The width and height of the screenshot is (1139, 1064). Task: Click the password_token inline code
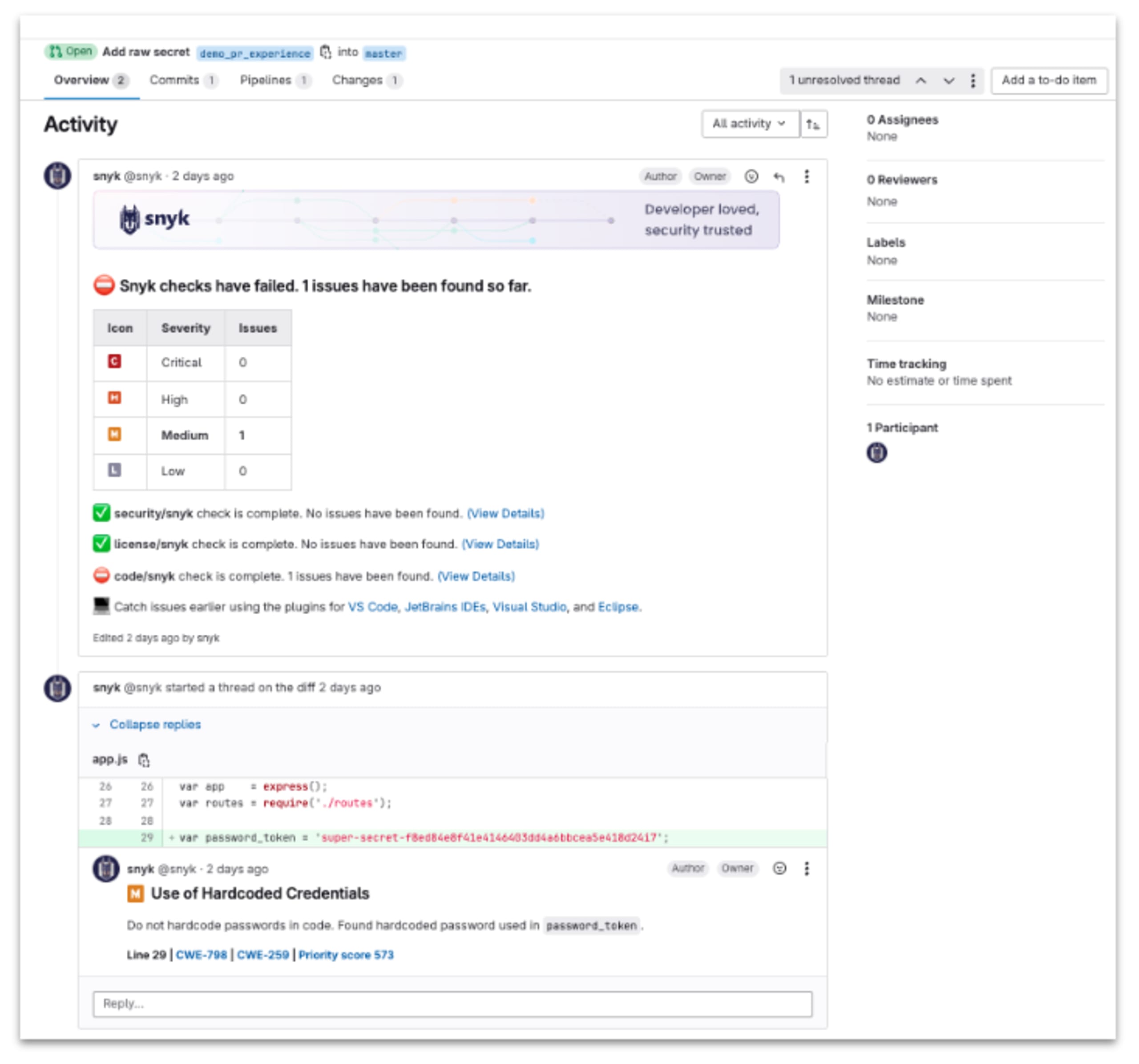(591, 925)
